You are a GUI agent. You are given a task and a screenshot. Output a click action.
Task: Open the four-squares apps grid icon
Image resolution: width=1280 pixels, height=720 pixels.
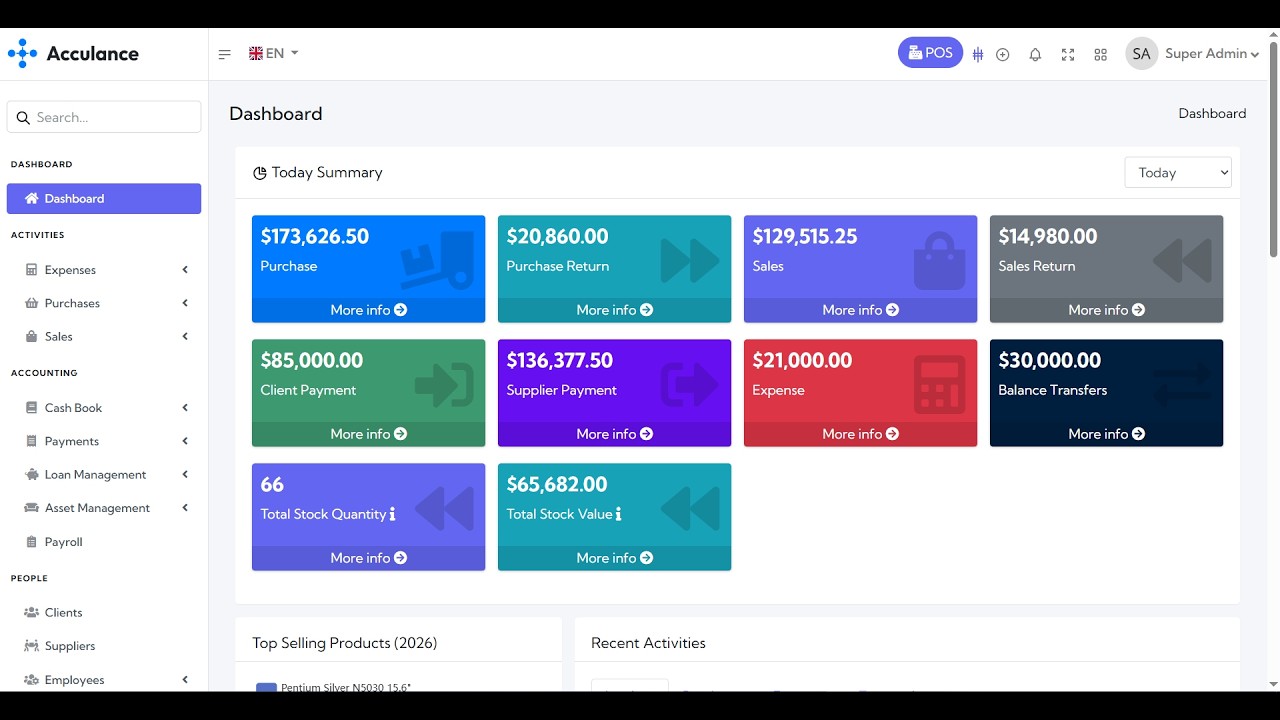(1101, 55)
